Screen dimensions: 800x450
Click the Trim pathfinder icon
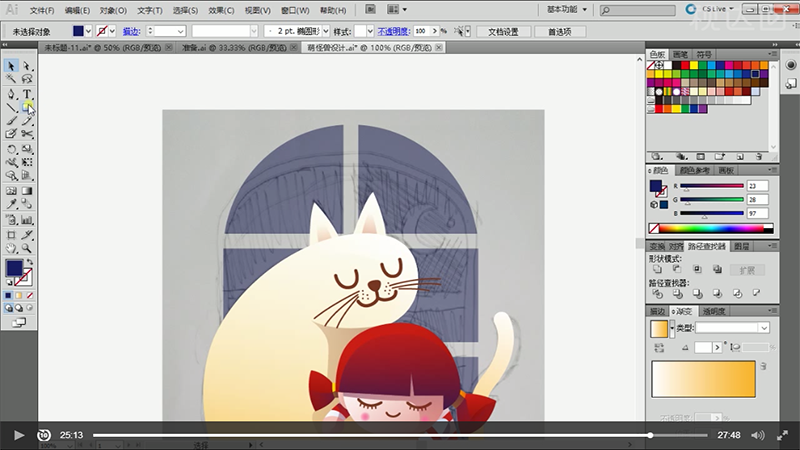(x=677, y=293)
